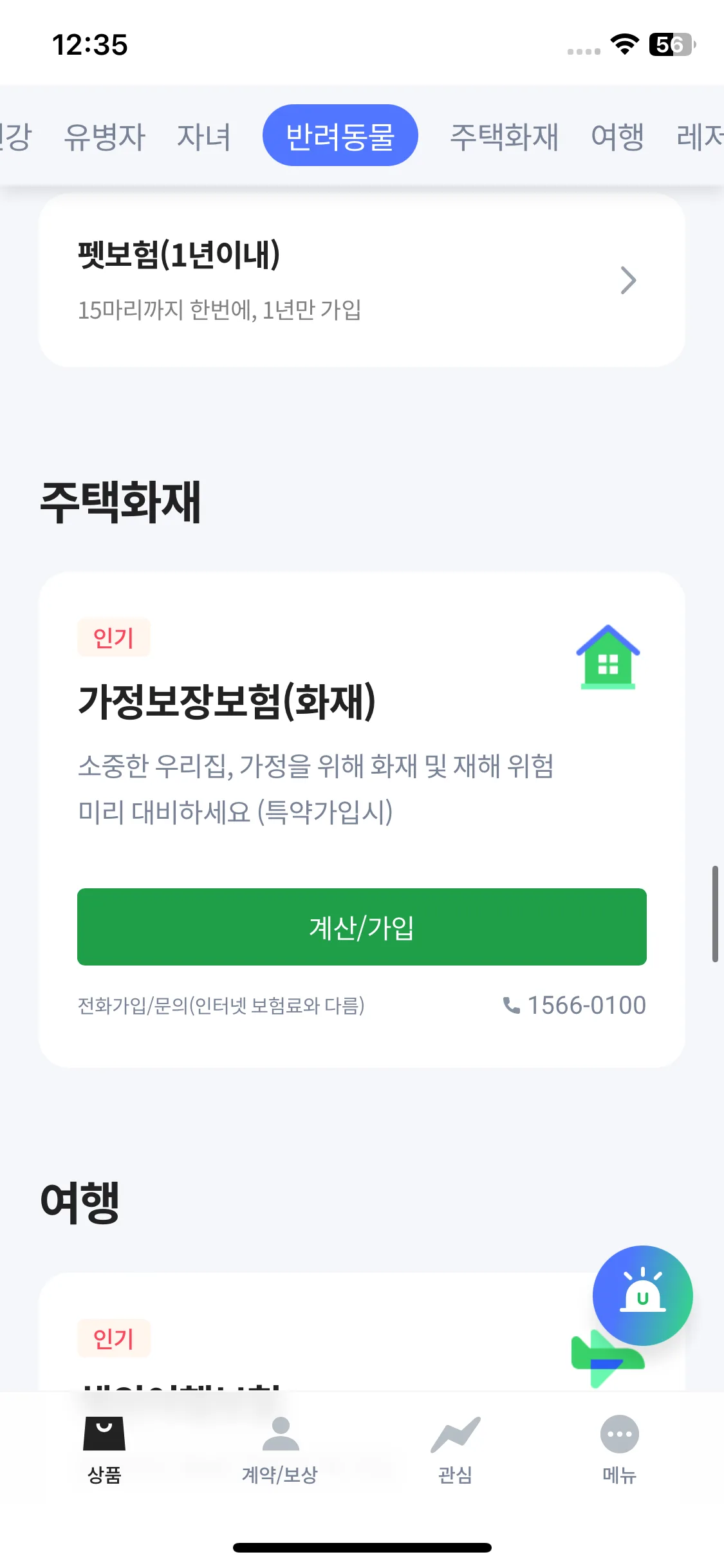Tap the 펫보험(1년이내) card
This screenshot has height=1568, width=724.
(362, 281)
